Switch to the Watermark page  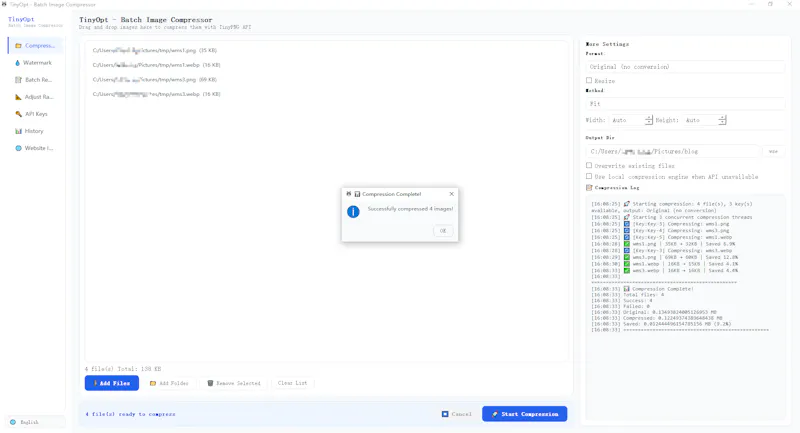coord(35,63)
